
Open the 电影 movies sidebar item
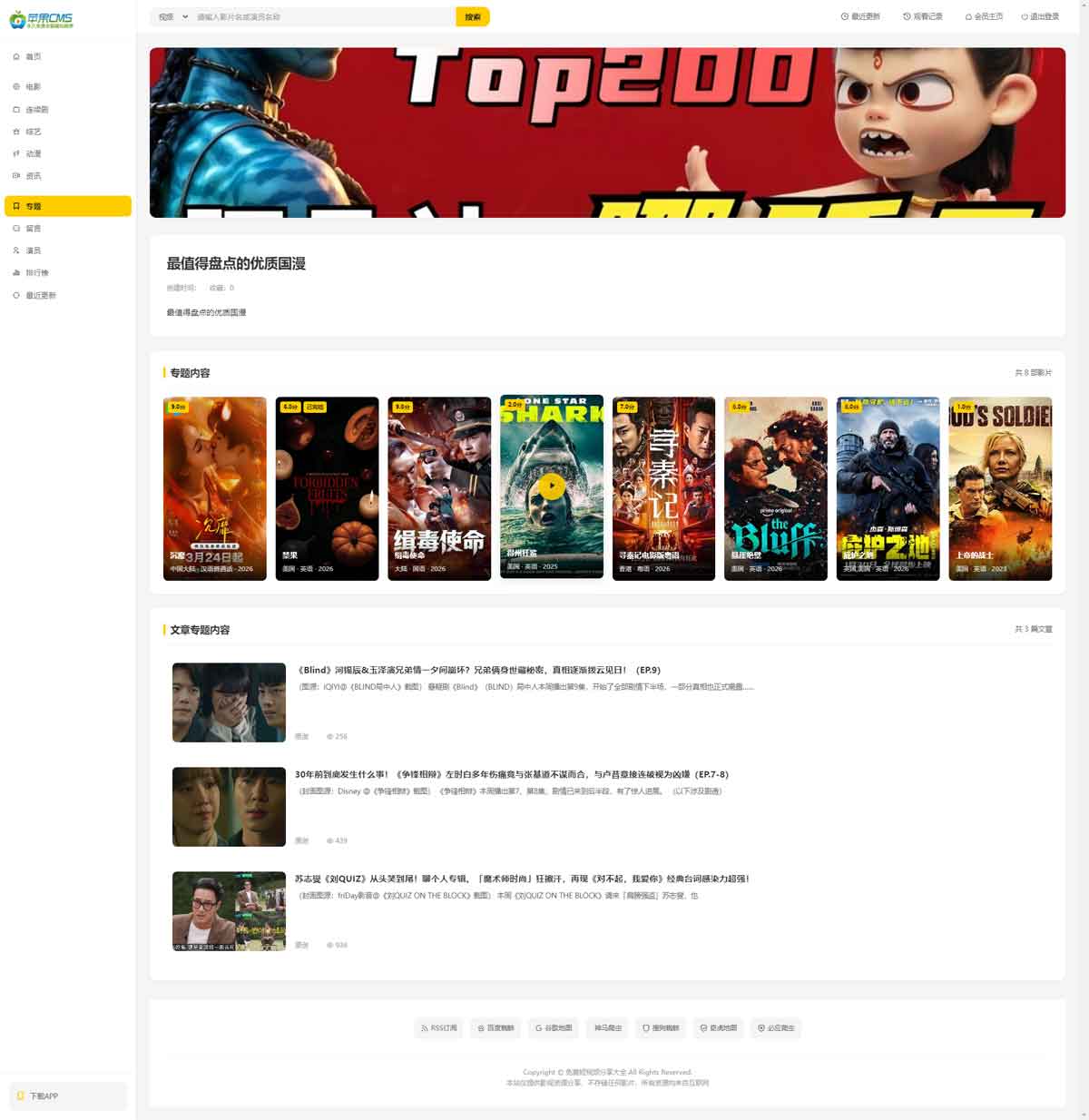pyautogui.click(x=68, y=87)
